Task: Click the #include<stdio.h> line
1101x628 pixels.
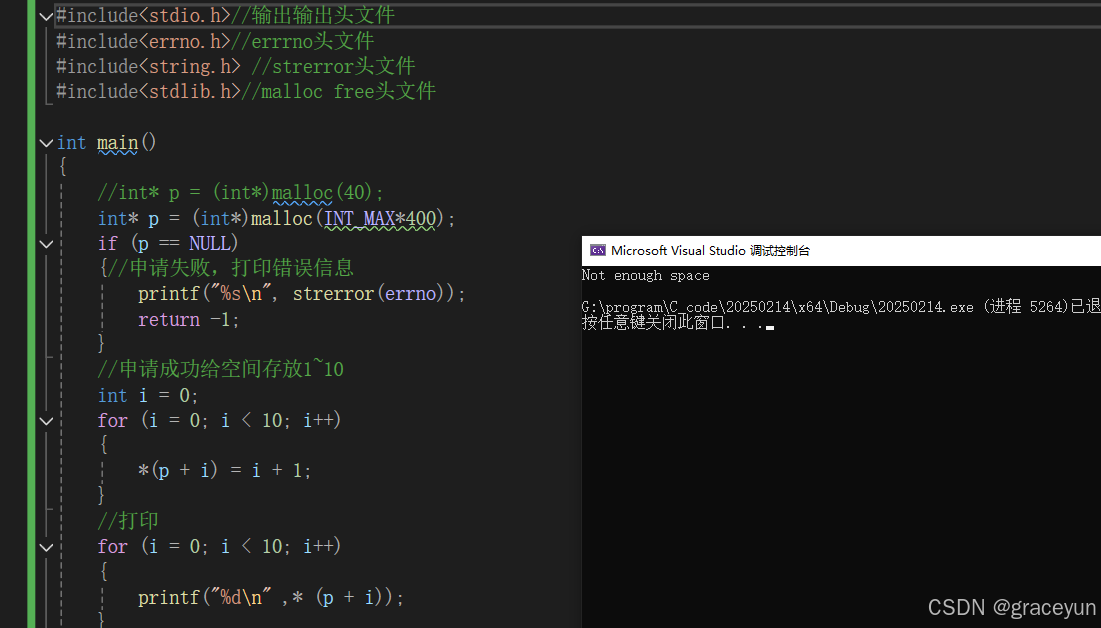Action: pyautogui.click(x=225, y=15)
